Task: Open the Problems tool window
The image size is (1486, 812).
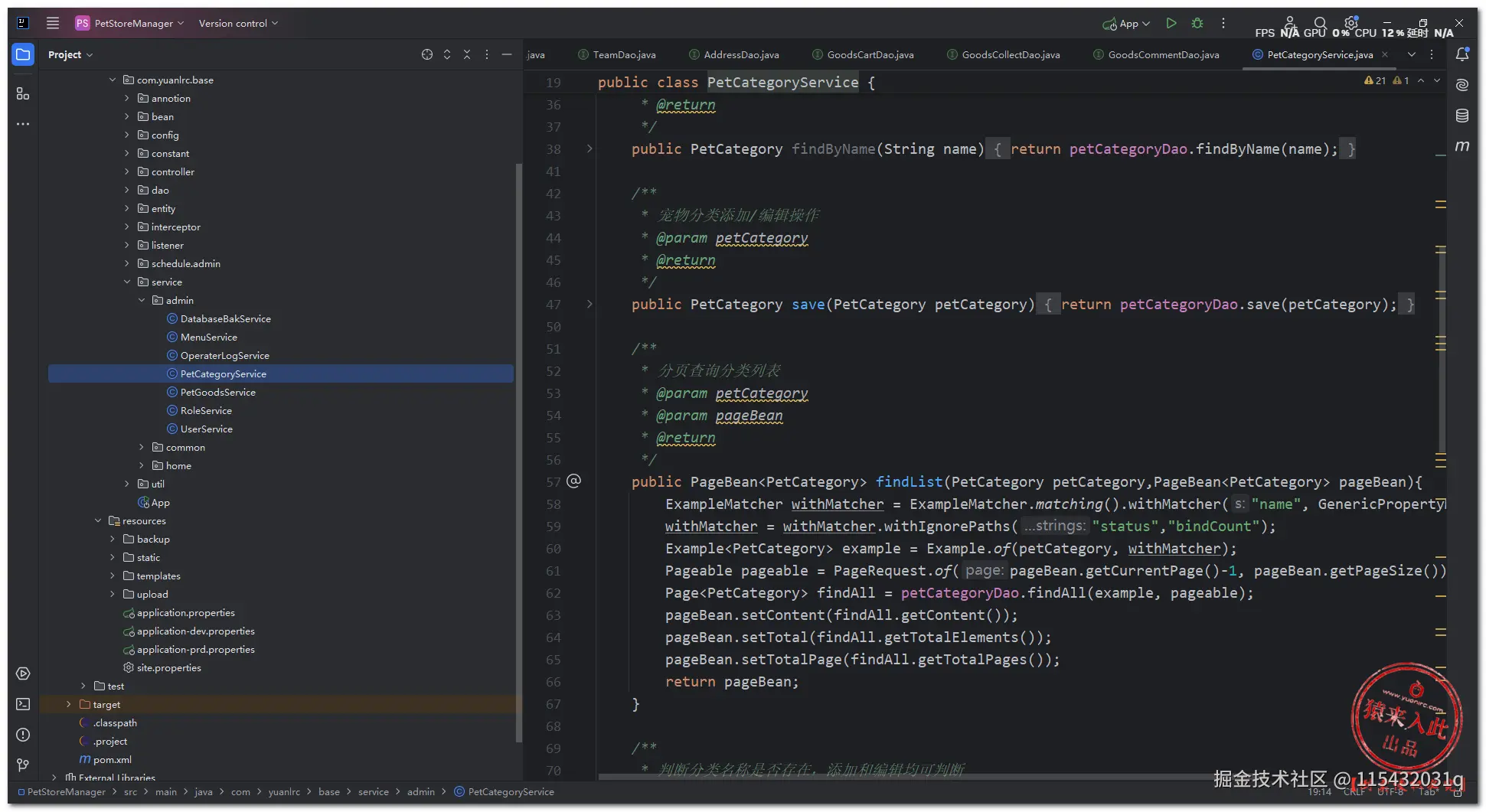Action: 23,735
